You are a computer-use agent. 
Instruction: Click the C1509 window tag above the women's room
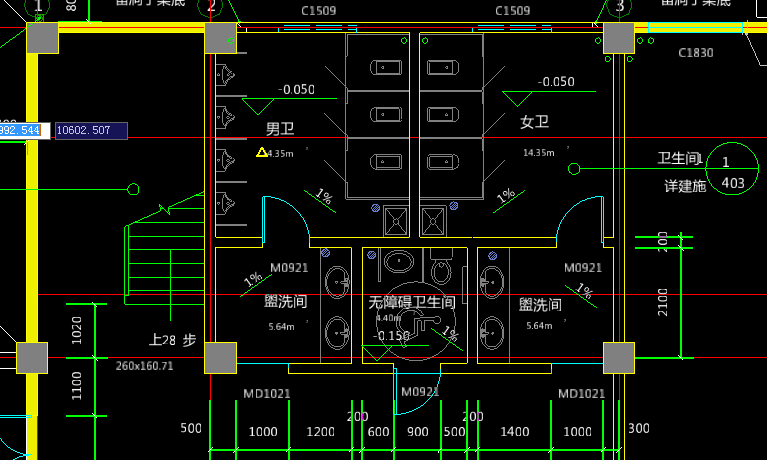coord(512,11)
